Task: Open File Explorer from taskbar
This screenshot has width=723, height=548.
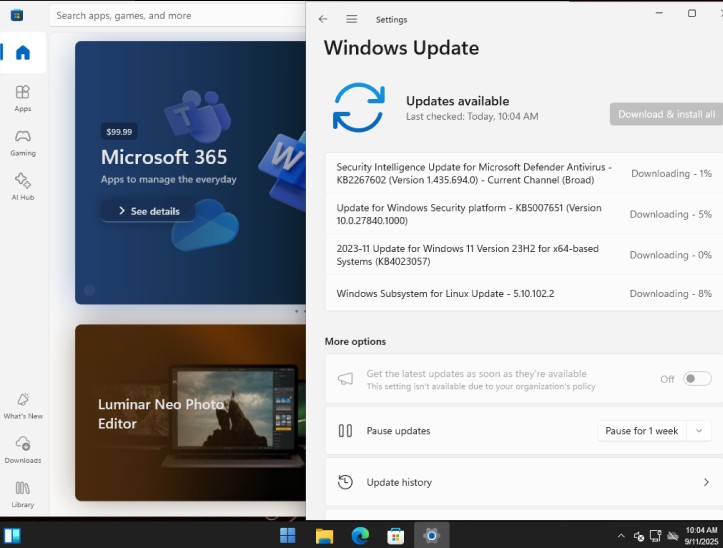Action: pyautogui.click(x=324, y=536)
